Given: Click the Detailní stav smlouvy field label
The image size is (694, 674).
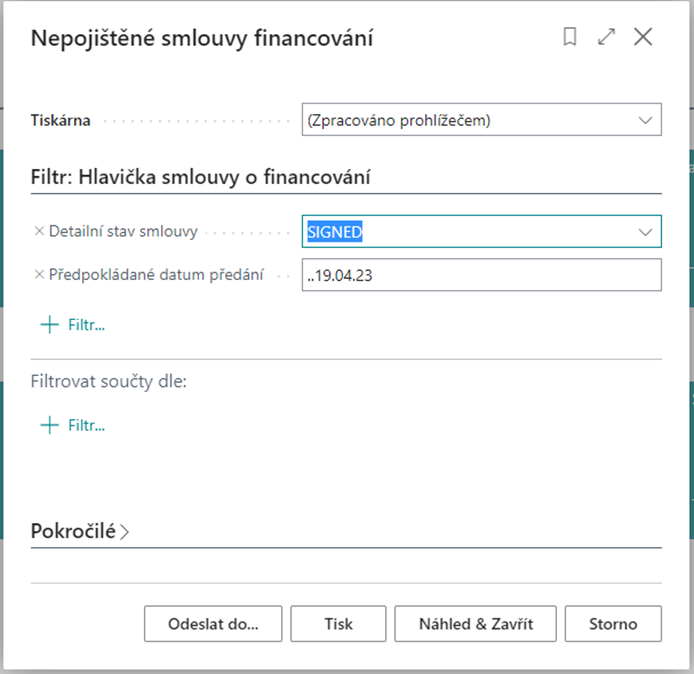Looking at the screenshot, I should point(123,231).
